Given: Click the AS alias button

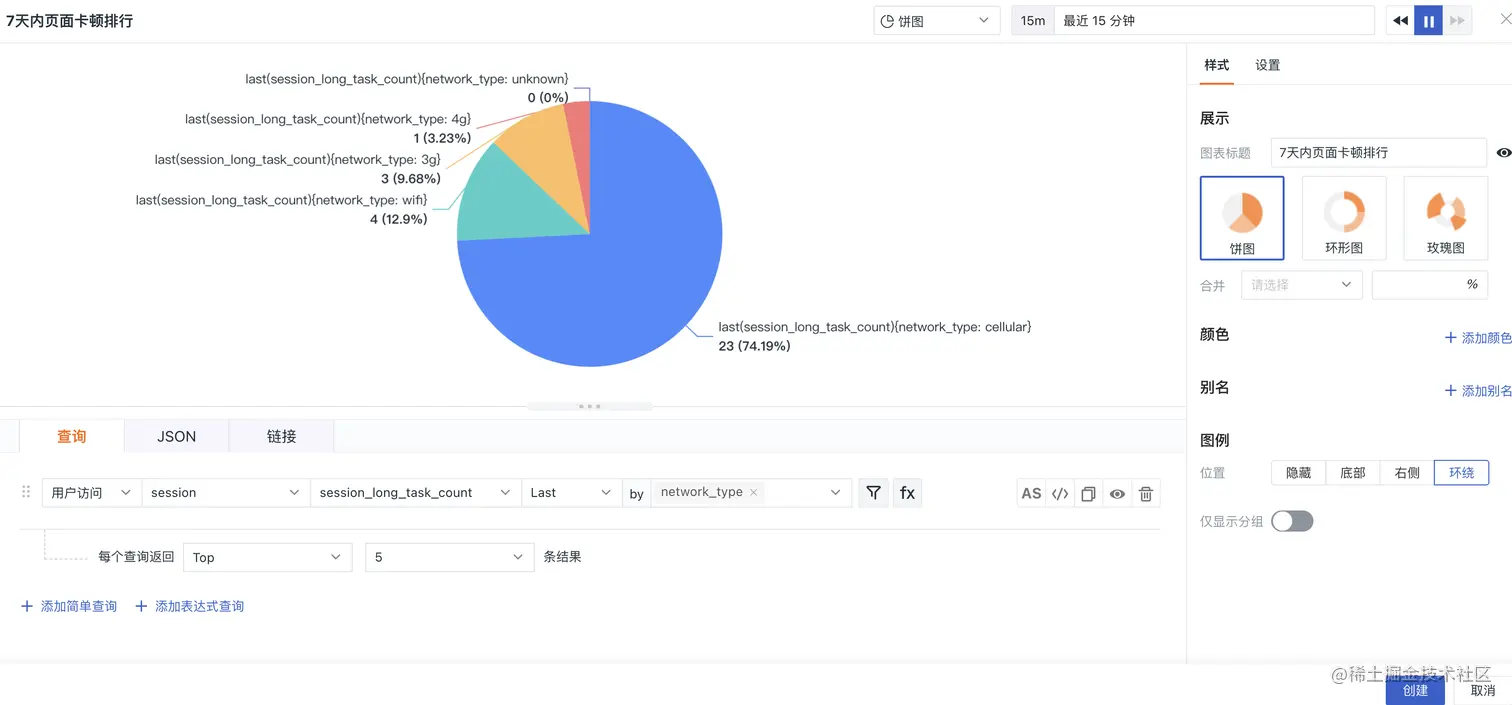Looking at the screenshot, I should point(1031,493).
